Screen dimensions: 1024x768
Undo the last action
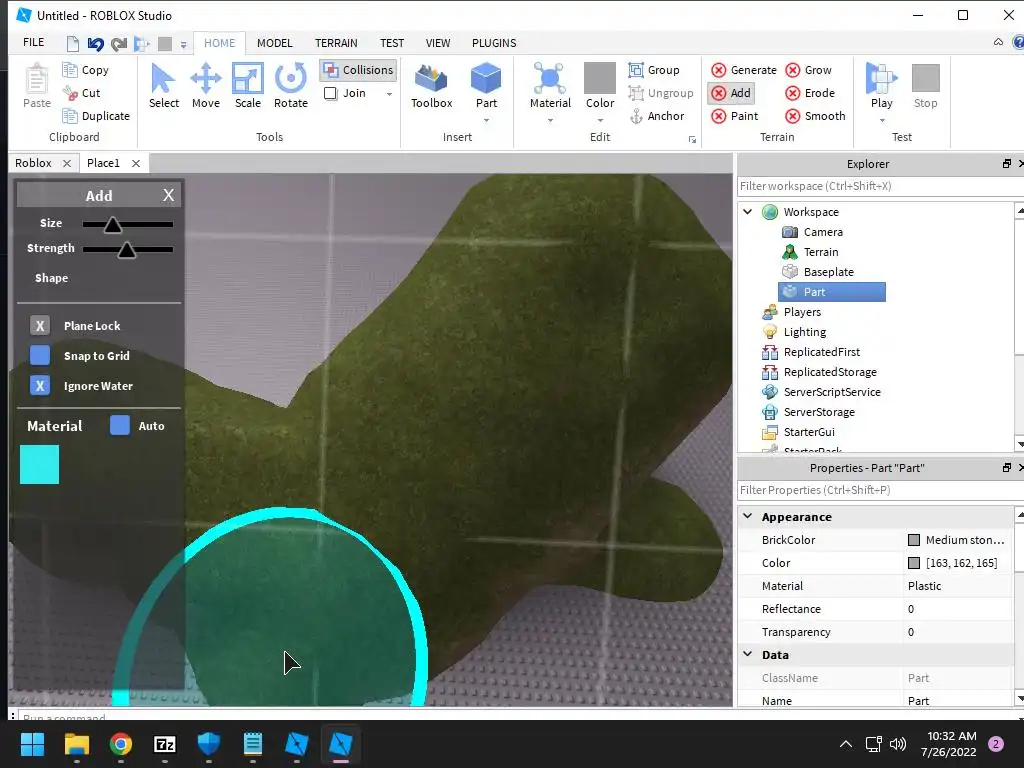point(95,44)
